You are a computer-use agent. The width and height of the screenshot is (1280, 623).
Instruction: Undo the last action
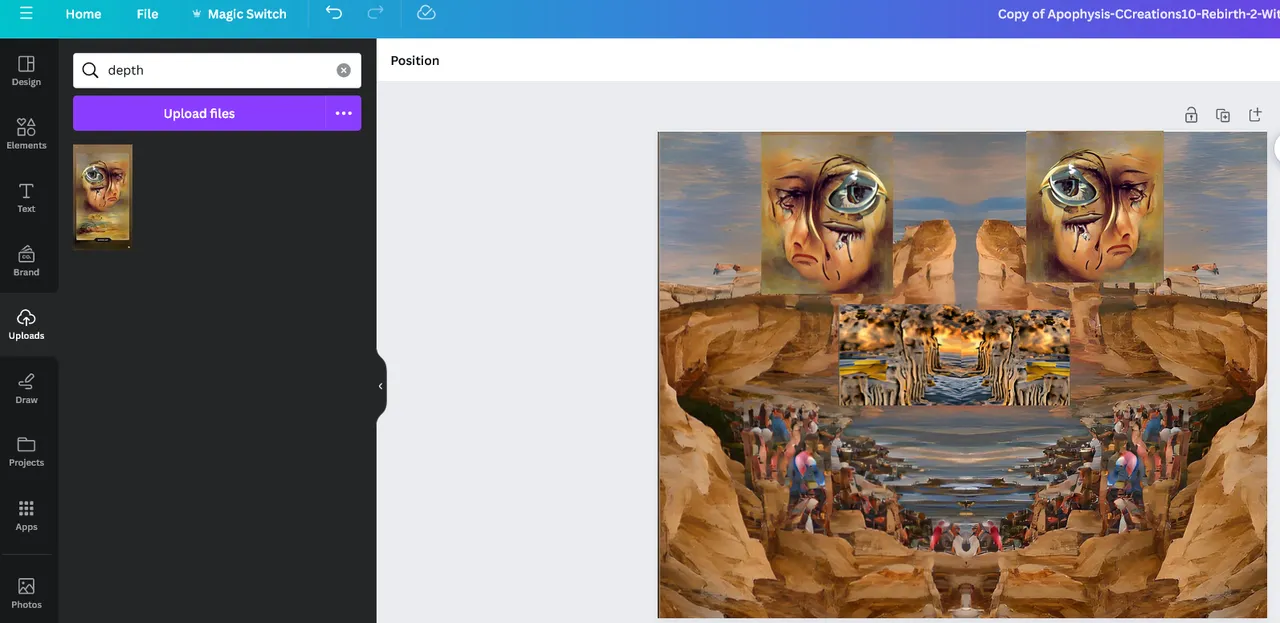pyautogui.click(x=334, y=13)
